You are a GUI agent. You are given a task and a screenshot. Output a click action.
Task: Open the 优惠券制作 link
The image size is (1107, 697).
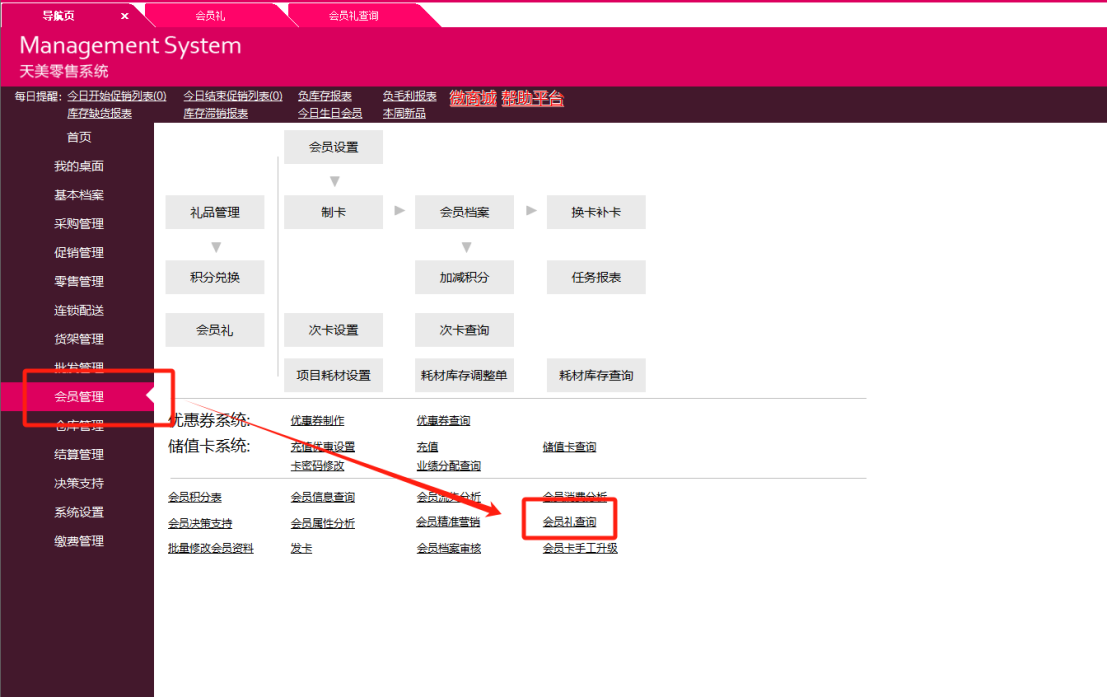pos(317,421)
